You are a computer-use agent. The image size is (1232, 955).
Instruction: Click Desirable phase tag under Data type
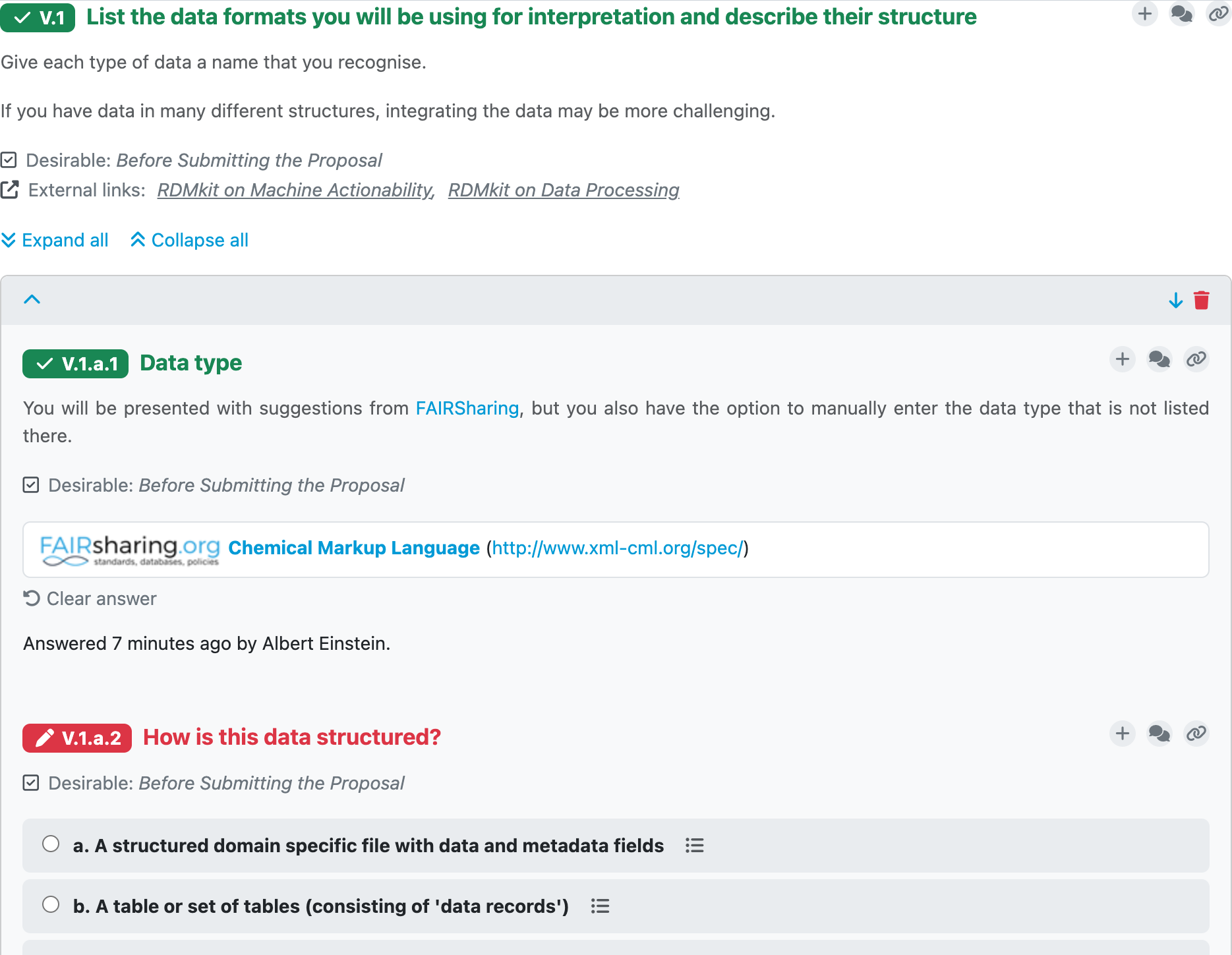click(214, 485)
